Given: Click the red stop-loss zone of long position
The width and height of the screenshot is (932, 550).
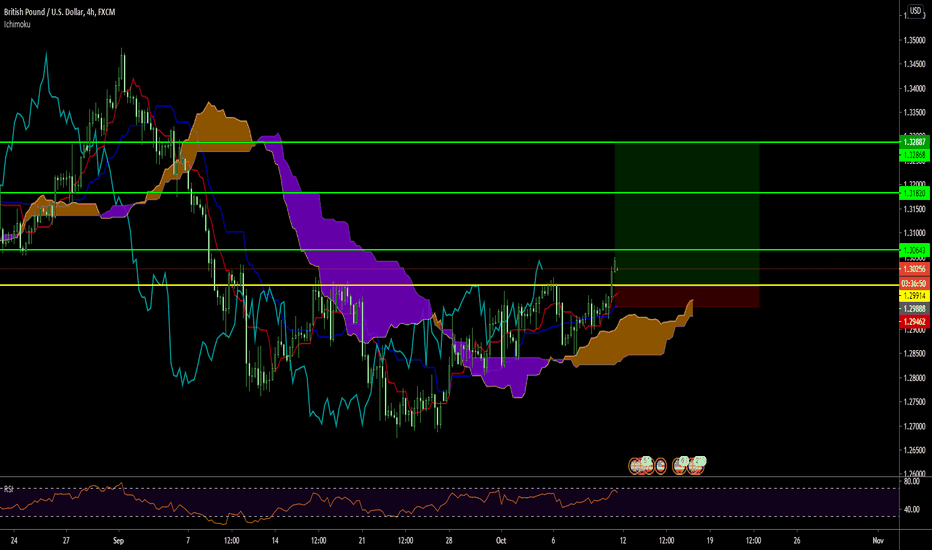Looking at the screenshot, I should coord(687,296).
